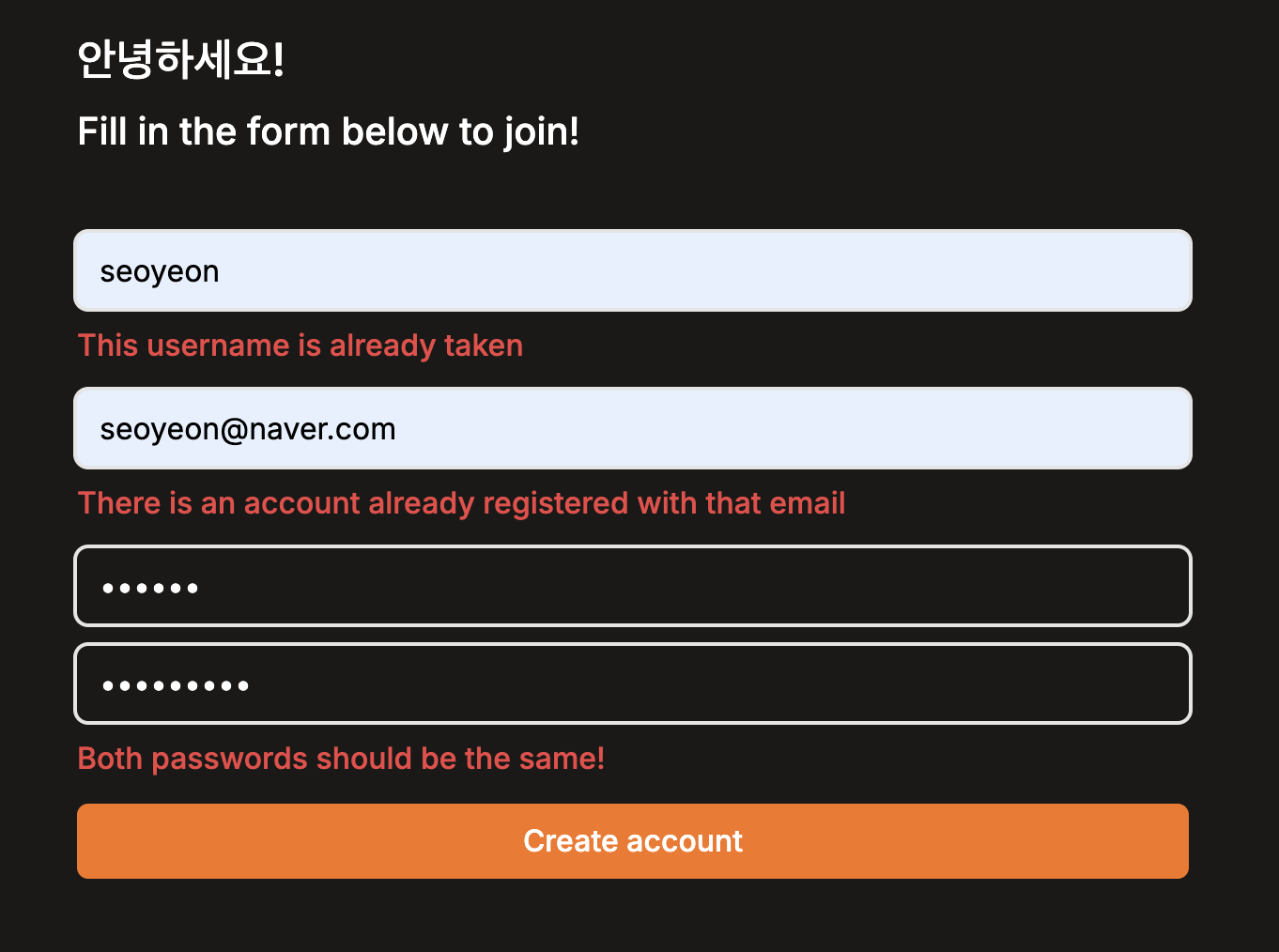
Task: Place cursor at end of naver.com email text
Action: tap(398, 429)
